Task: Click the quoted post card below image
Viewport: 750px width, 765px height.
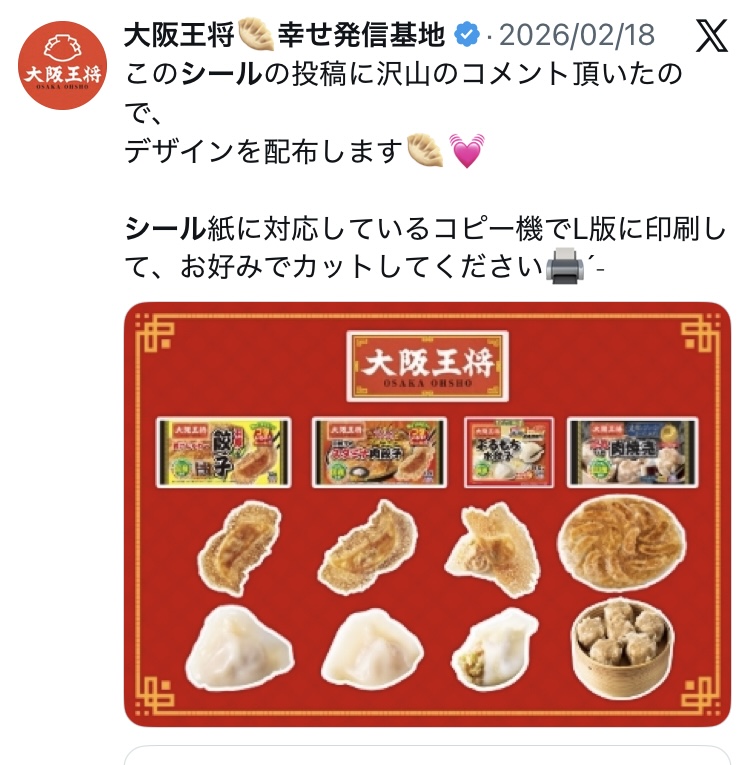Action: pos(427,755)
